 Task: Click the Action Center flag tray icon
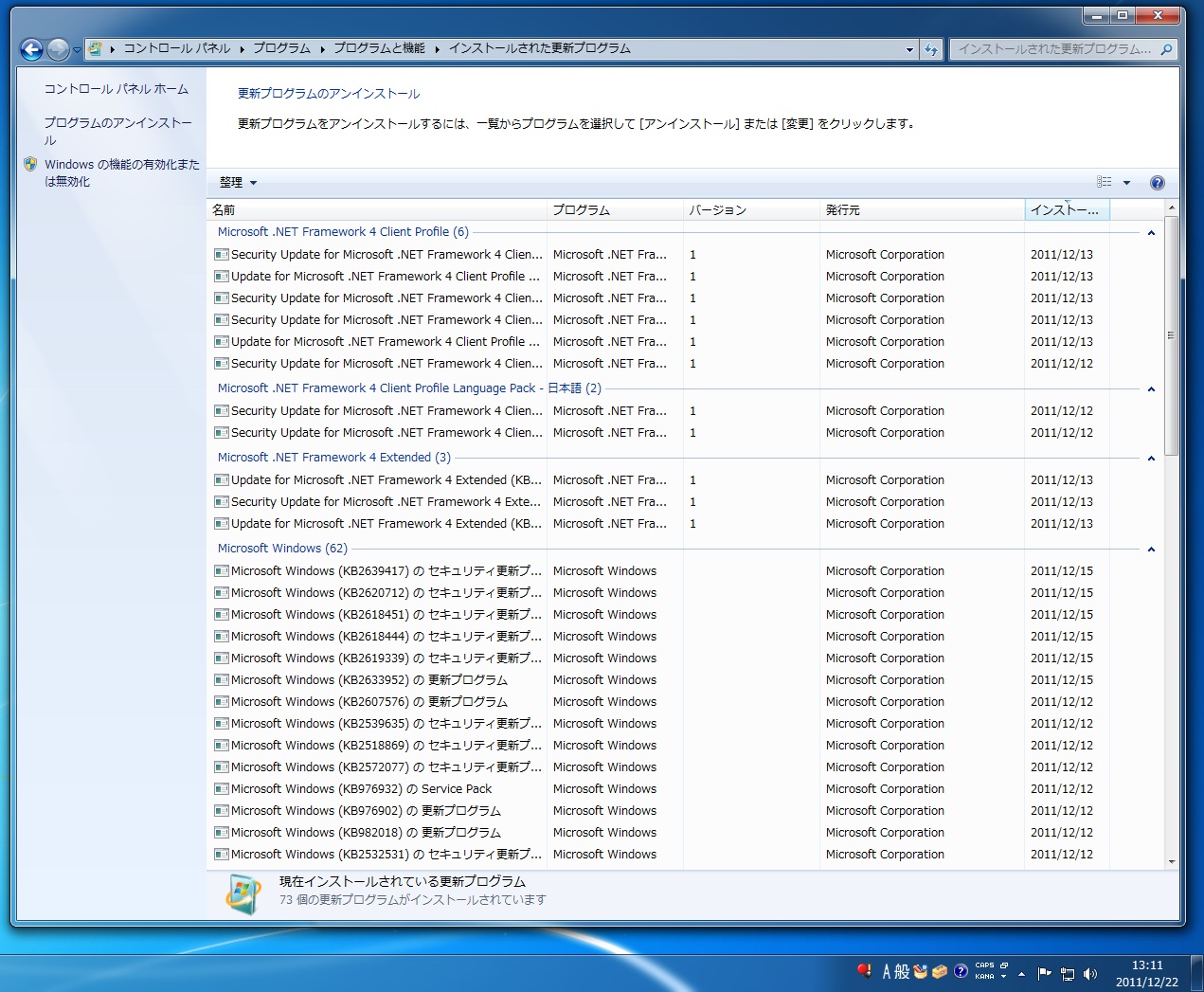pos(1044,973)
